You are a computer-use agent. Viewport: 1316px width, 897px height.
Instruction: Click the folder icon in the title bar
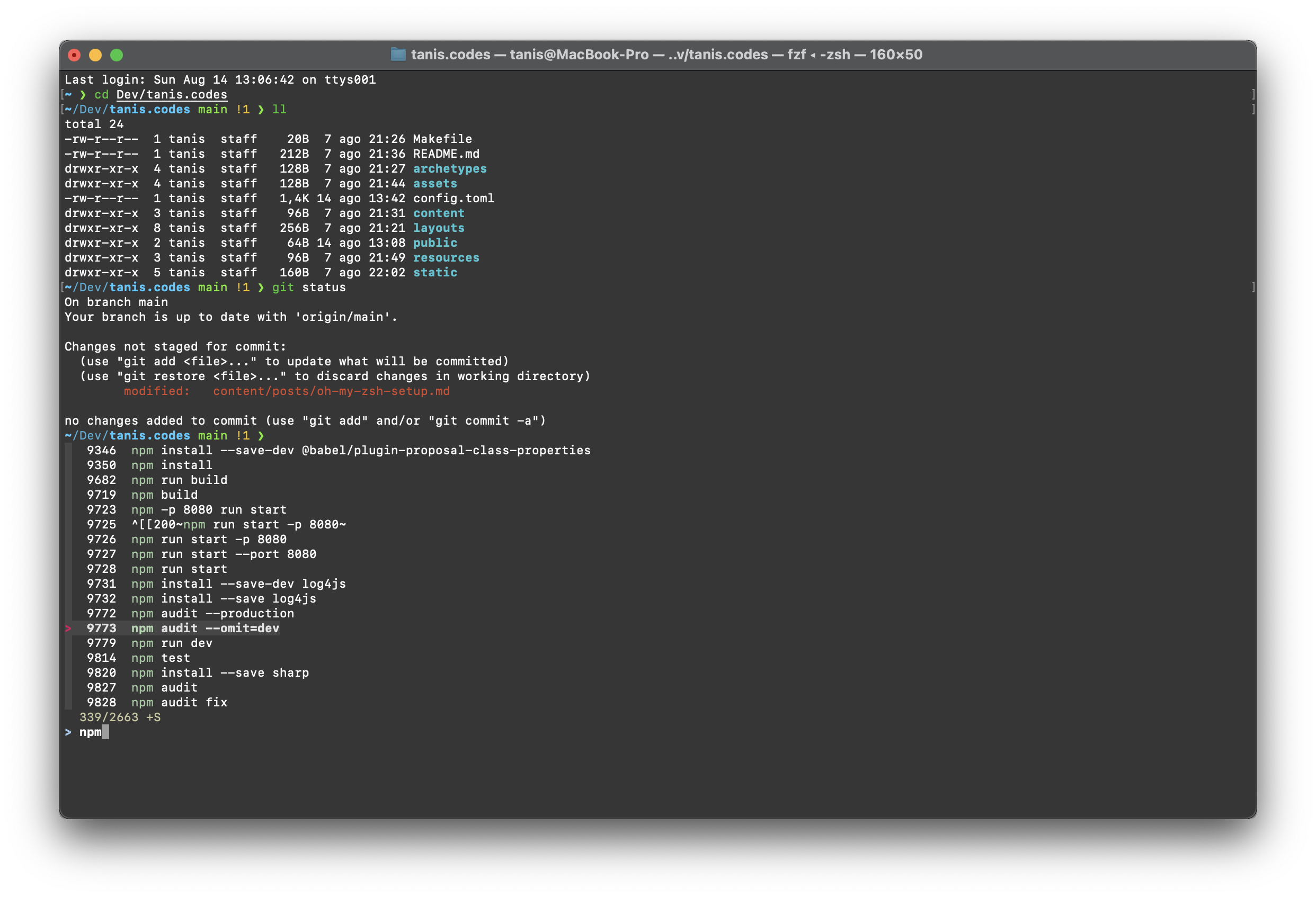click(398, 55)
